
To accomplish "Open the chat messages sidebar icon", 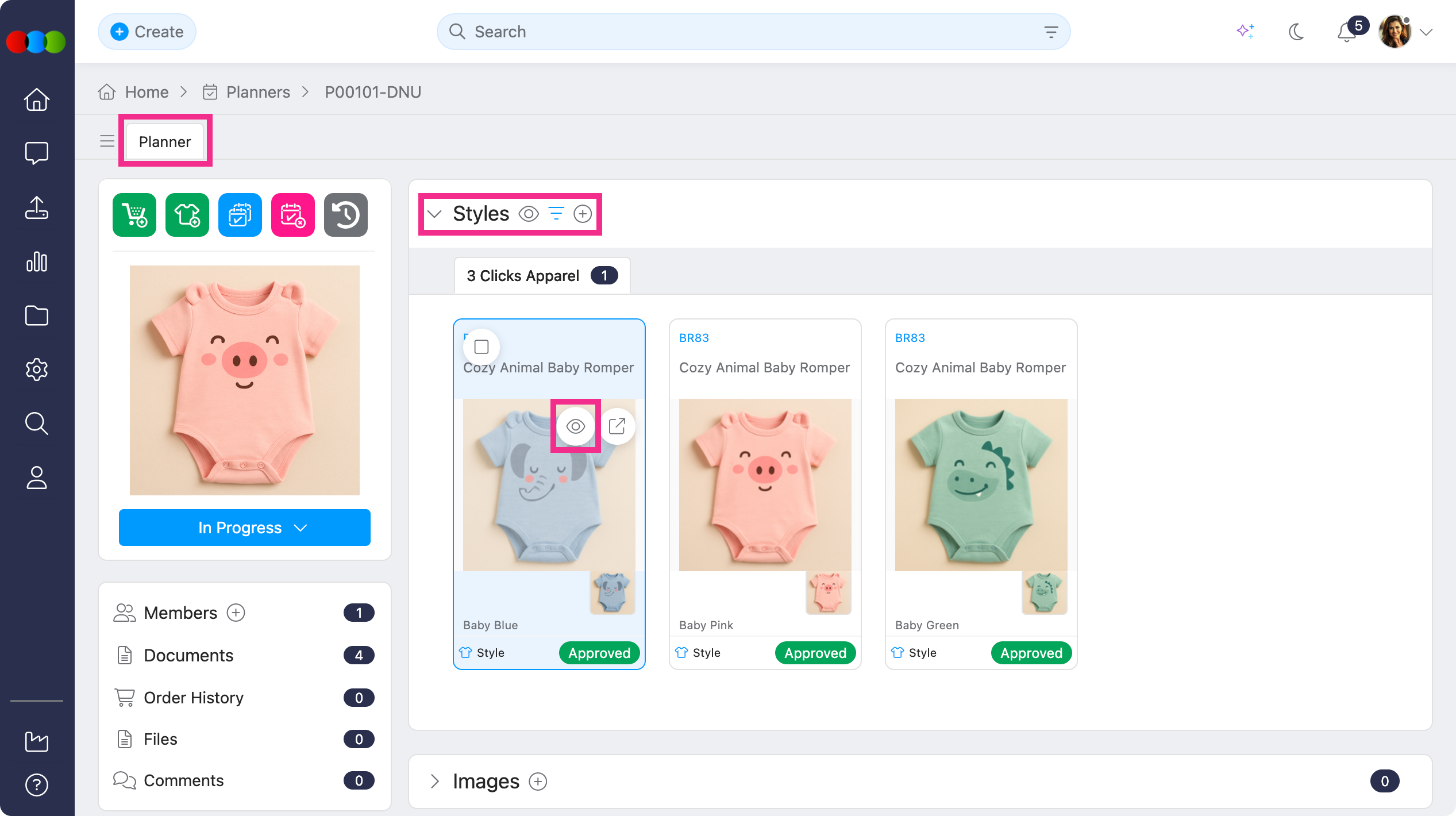I will click(x=37, y=153).
